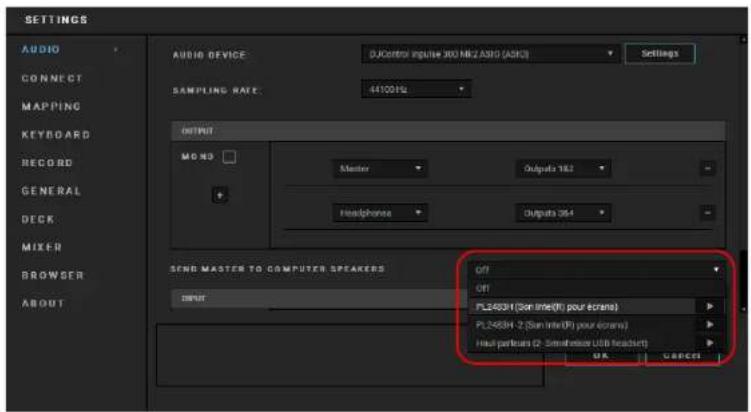The width and height of the screenshot is (751, 412).
Task: Open the Outputs 3&4 dropdown
Action: click(563, 213)
